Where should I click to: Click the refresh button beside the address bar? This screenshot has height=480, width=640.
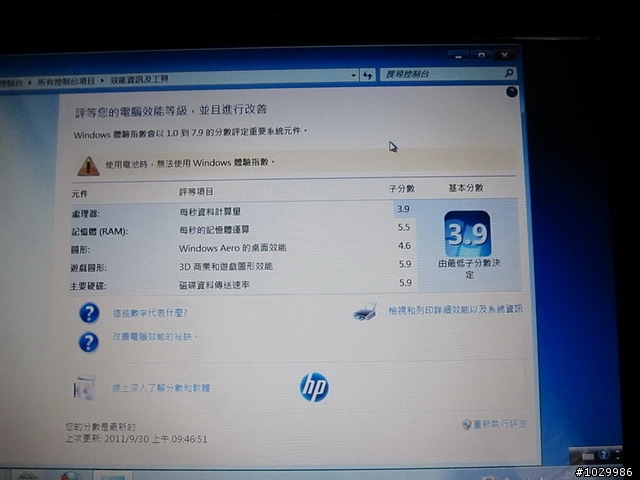coord(367,75)
